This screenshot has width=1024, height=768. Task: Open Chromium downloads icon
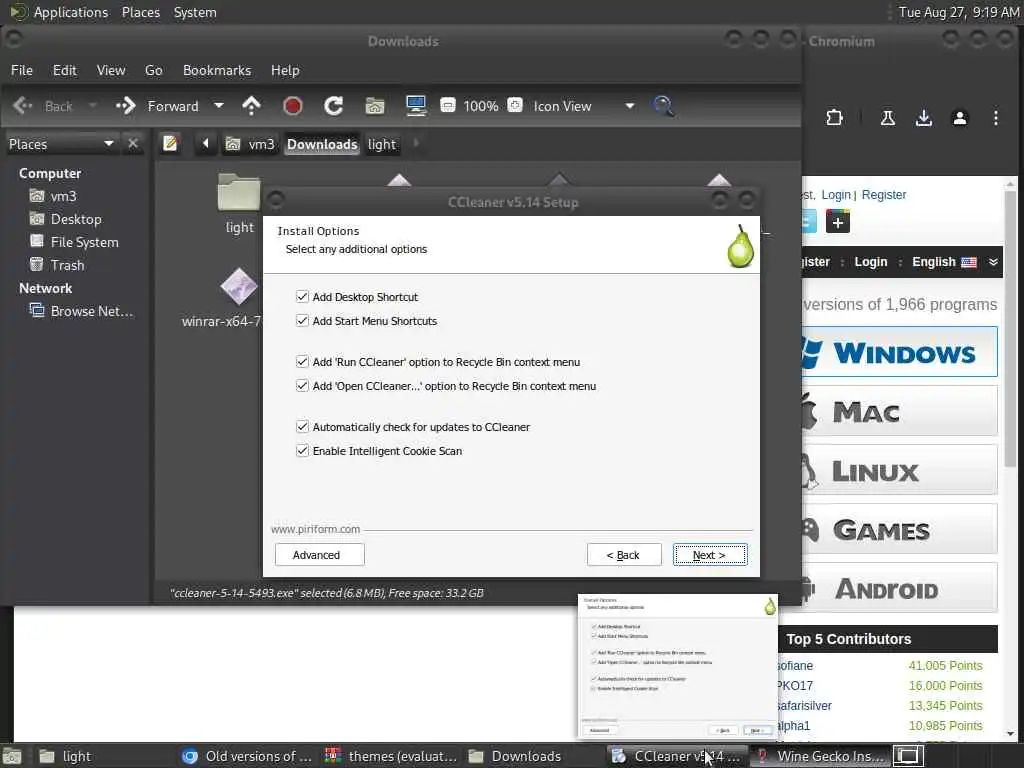point(923,118)
